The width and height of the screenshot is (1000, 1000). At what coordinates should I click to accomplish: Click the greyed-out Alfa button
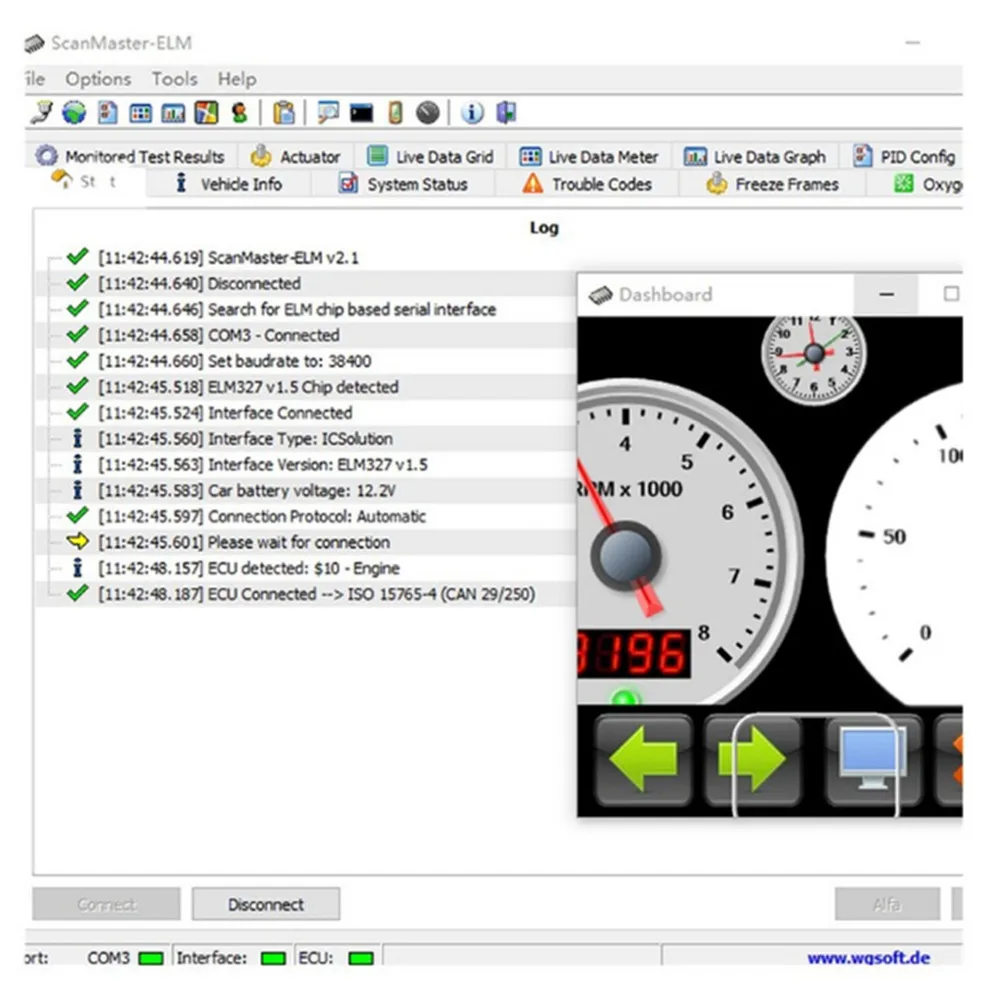point(887,904)
